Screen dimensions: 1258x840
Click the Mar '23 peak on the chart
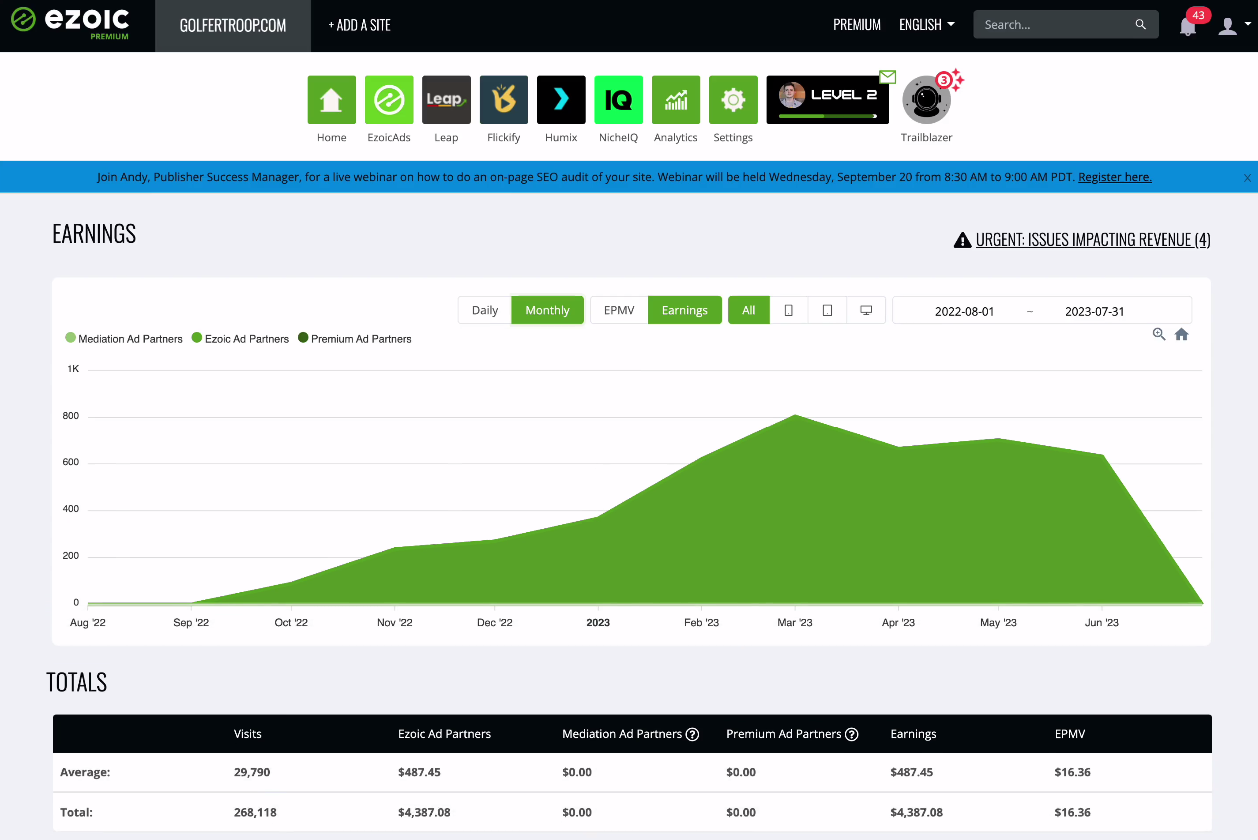(795, 415)
